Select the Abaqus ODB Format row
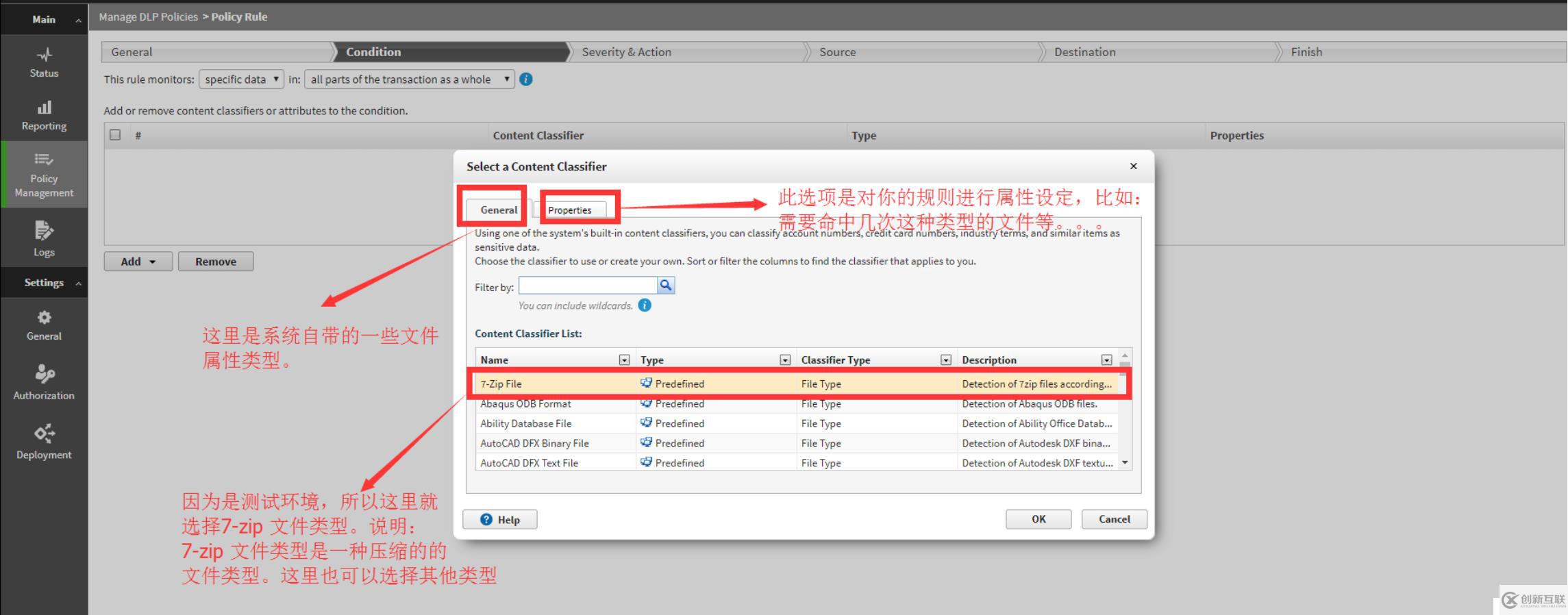This screenshot has width=1568, height=615. (797, 403)
